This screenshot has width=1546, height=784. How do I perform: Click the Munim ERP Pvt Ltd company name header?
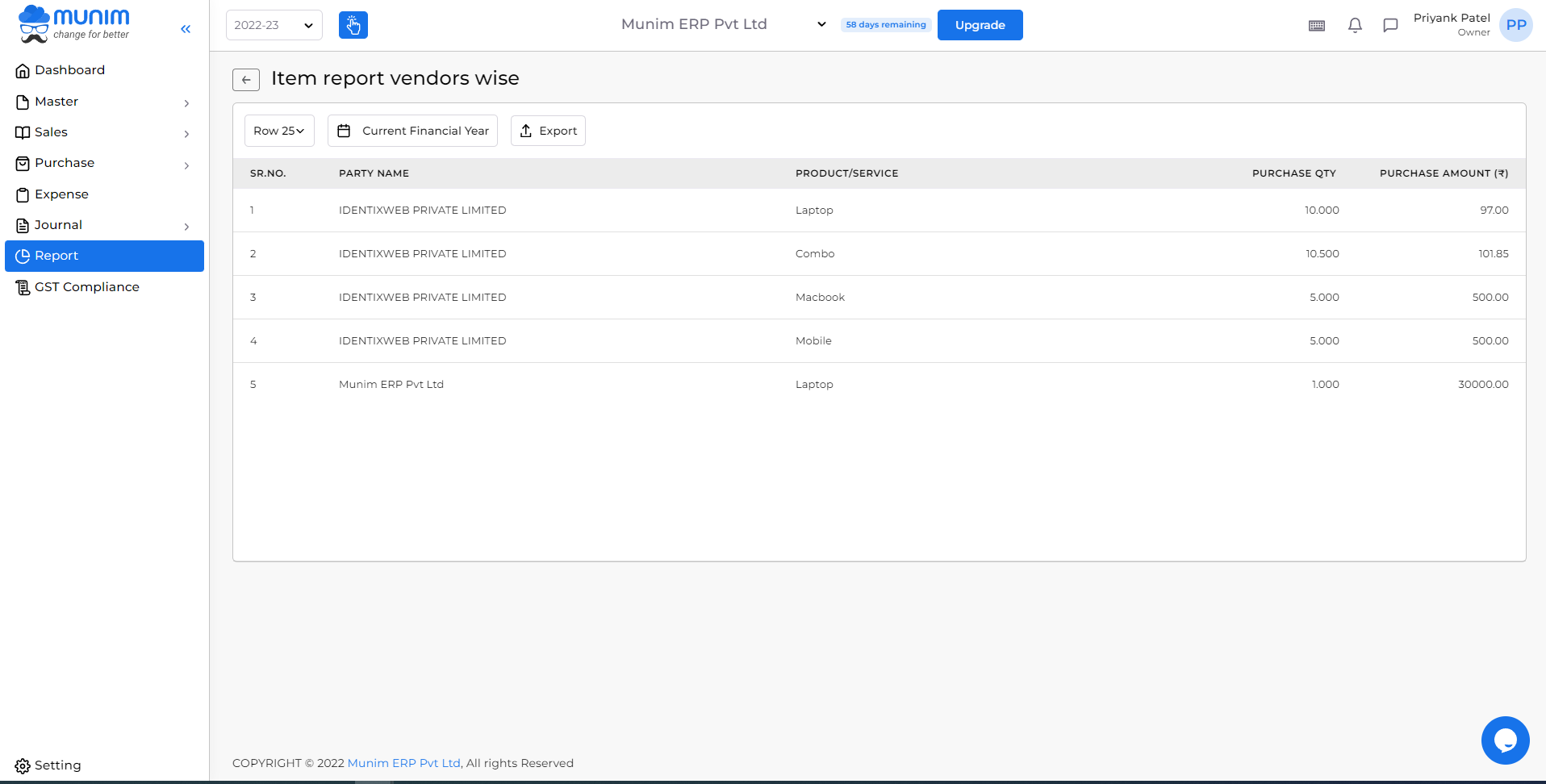click(694, 24)
